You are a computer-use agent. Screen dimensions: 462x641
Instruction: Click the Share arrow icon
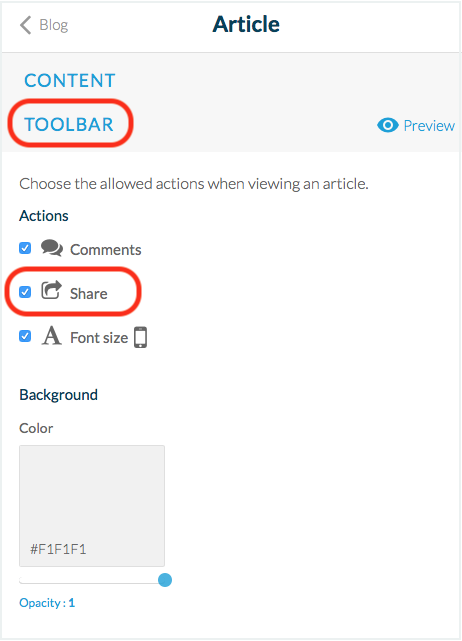point(52,290)
